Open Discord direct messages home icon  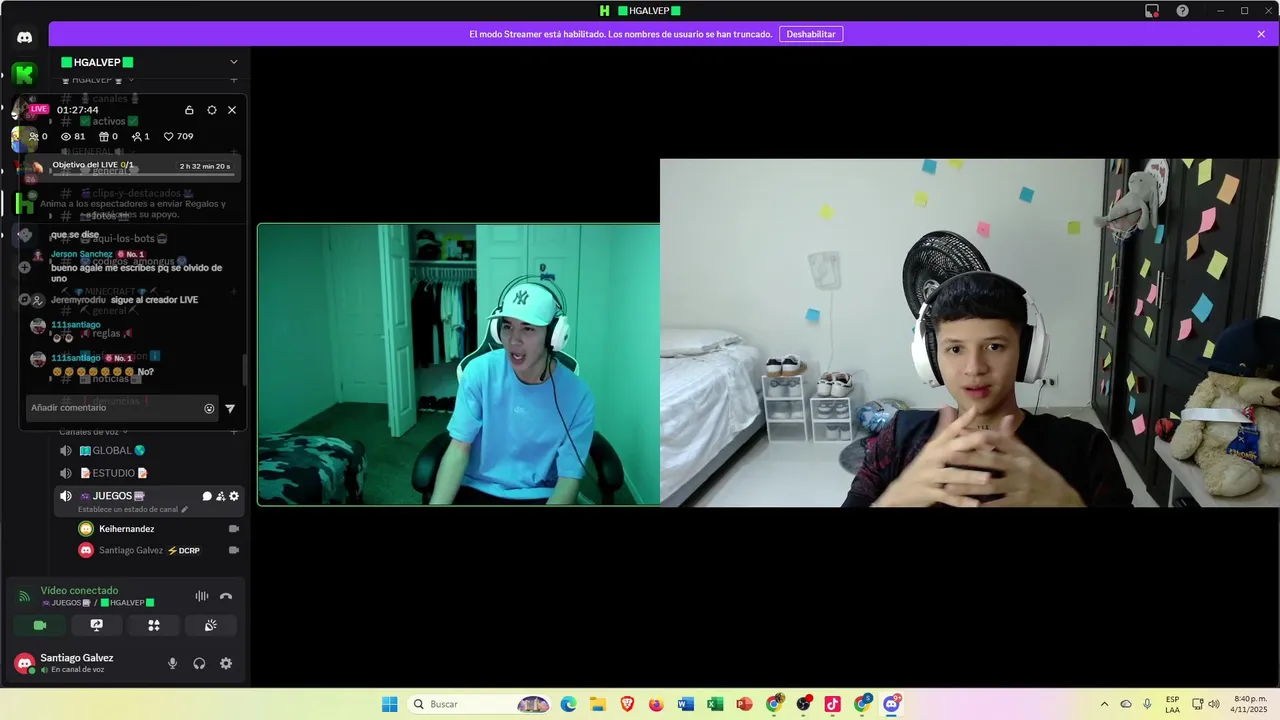tap(24, 37)
